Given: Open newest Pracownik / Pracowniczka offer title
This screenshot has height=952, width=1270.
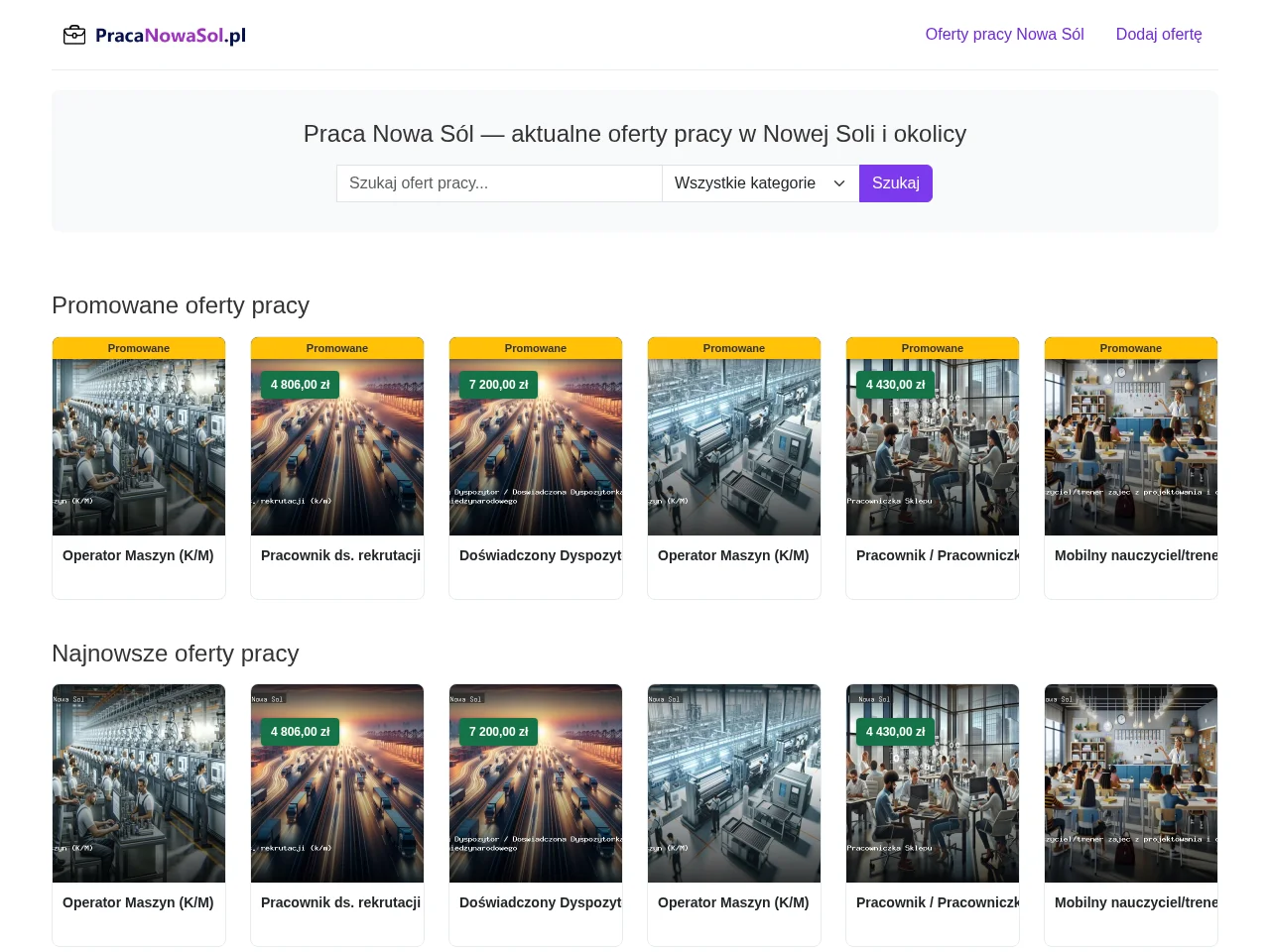Looking at the screenshot, I should pyautogui.click(x=938, y=902).
